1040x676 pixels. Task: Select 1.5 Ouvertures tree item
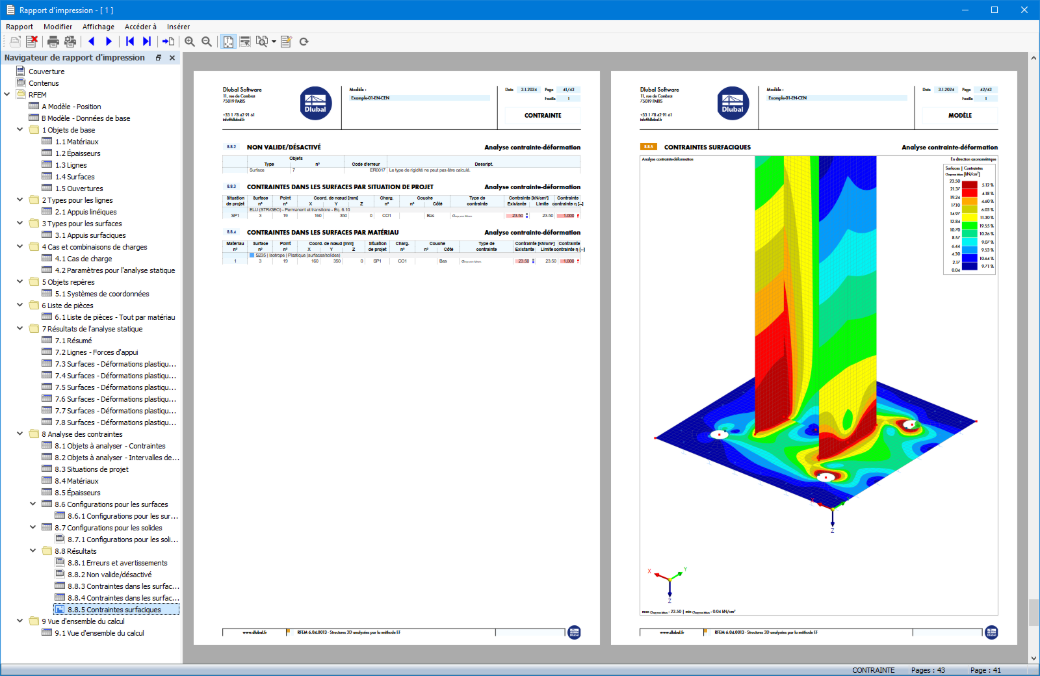pos(79,188)
